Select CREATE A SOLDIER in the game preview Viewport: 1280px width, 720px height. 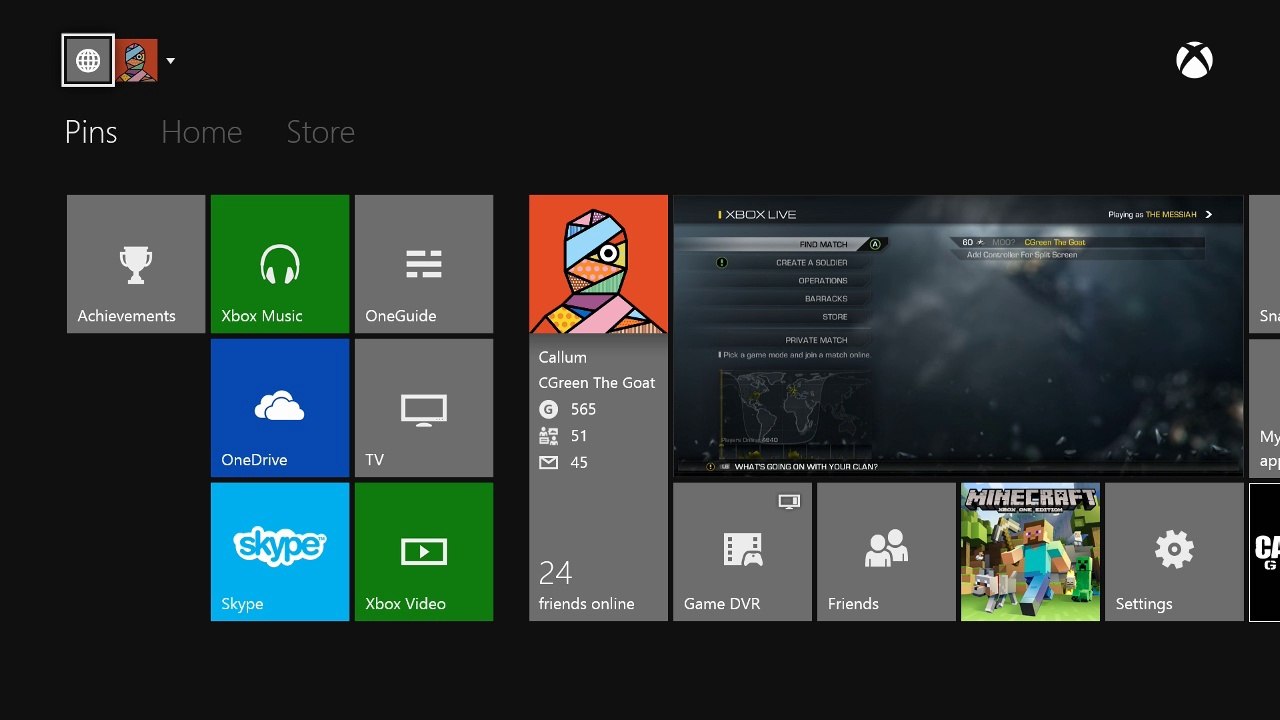click(812, 263)
